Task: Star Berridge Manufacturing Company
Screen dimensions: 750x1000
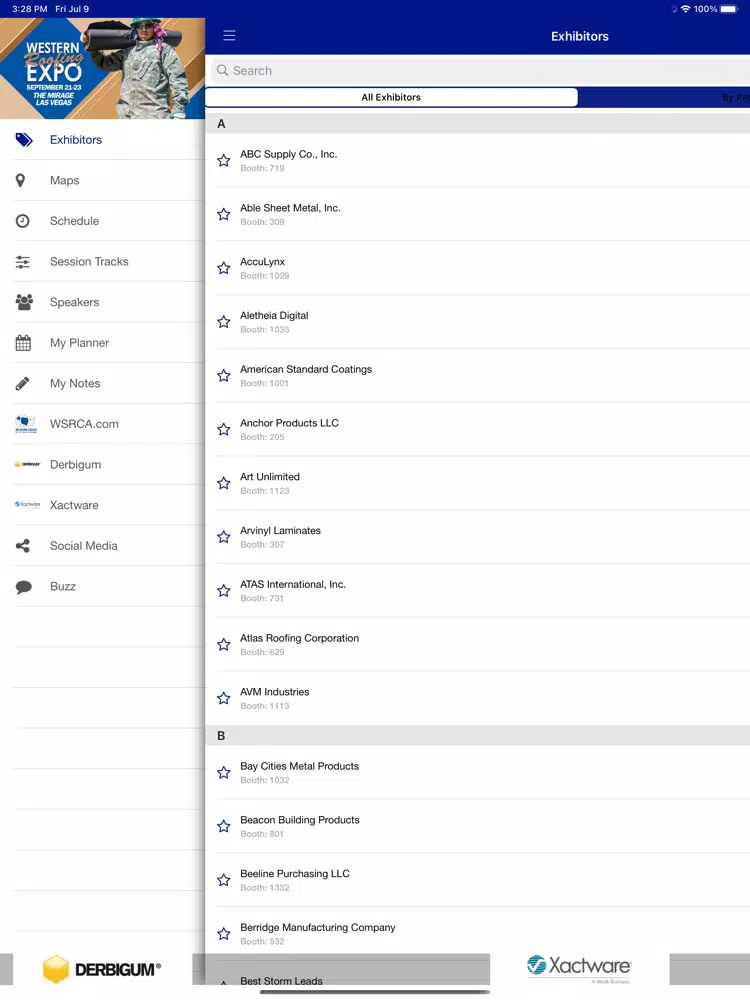Action: click(223, 934)
